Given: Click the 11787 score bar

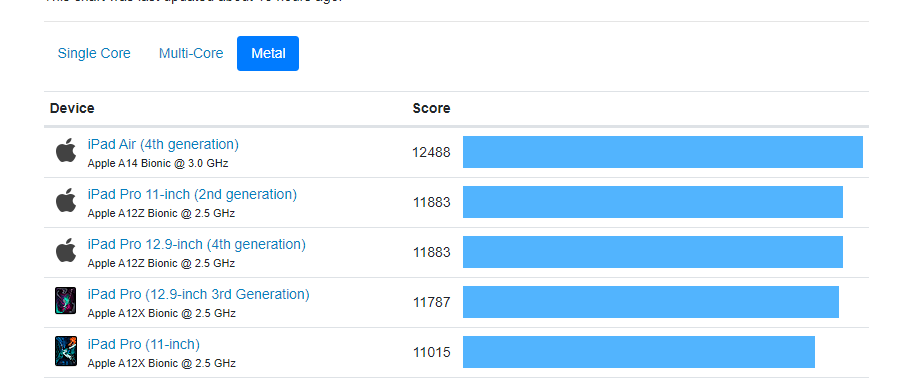Looking at the screenshot, I should click(651, 302).
